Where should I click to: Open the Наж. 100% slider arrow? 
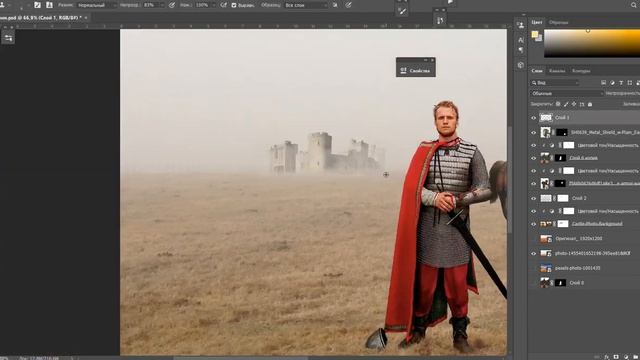[213, 5]
